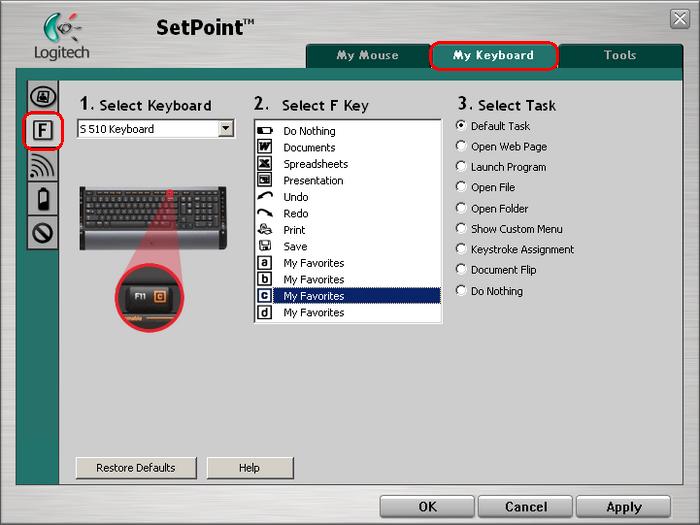Open the battery status sidebar icon
This screenshot has width=700, height=525.
click(43, 199)
